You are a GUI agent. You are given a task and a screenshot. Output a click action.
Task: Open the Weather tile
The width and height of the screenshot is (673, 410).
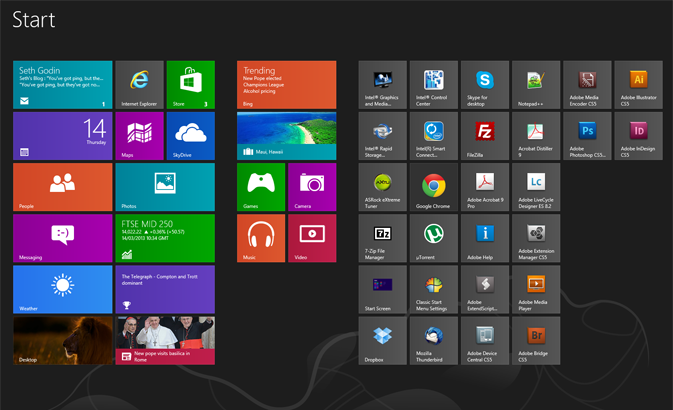pos(63,289)
